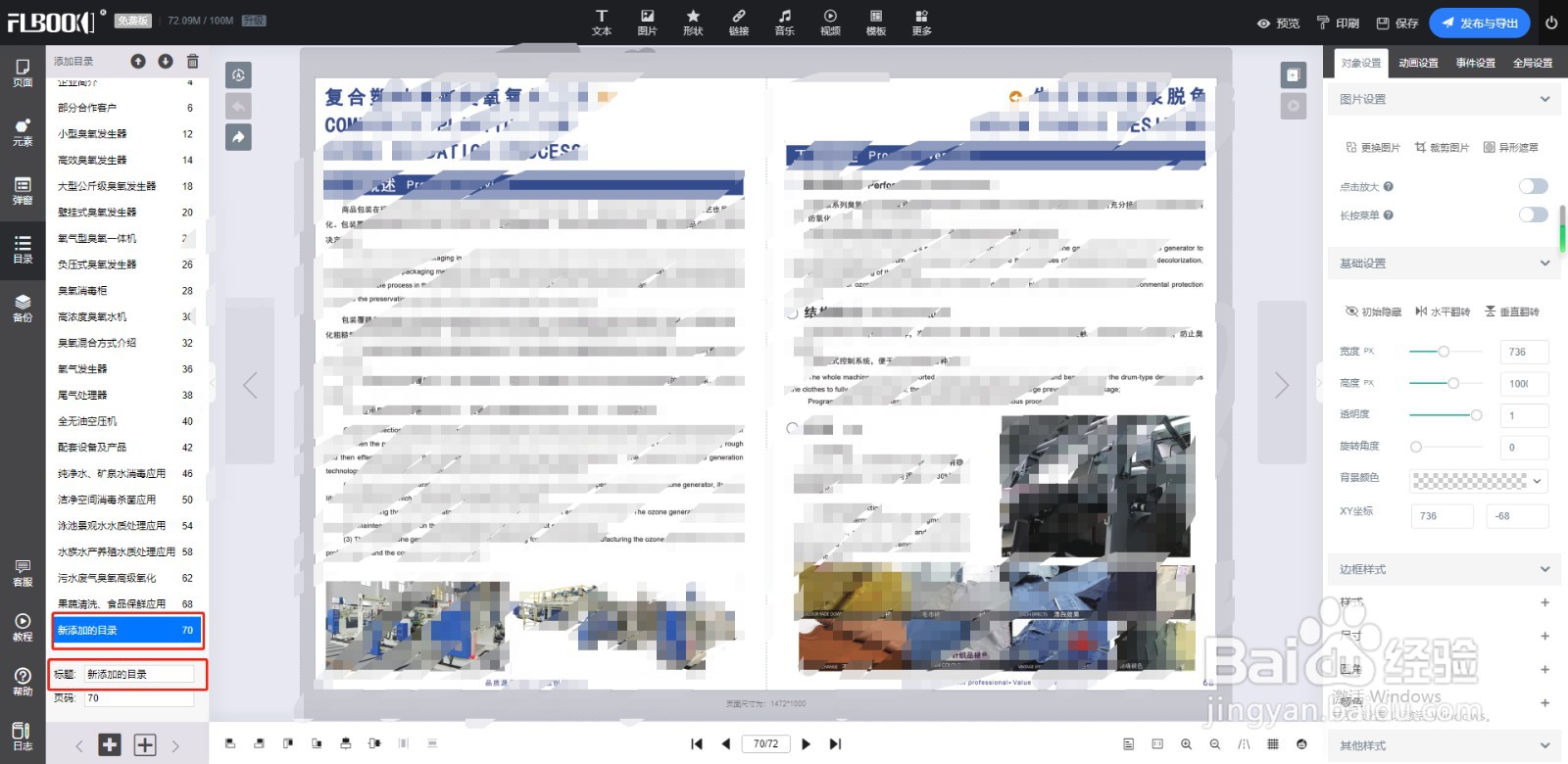1568x764 pixels.
Task: Click the auto-save history icon on canvas
Action: point(238,75)
